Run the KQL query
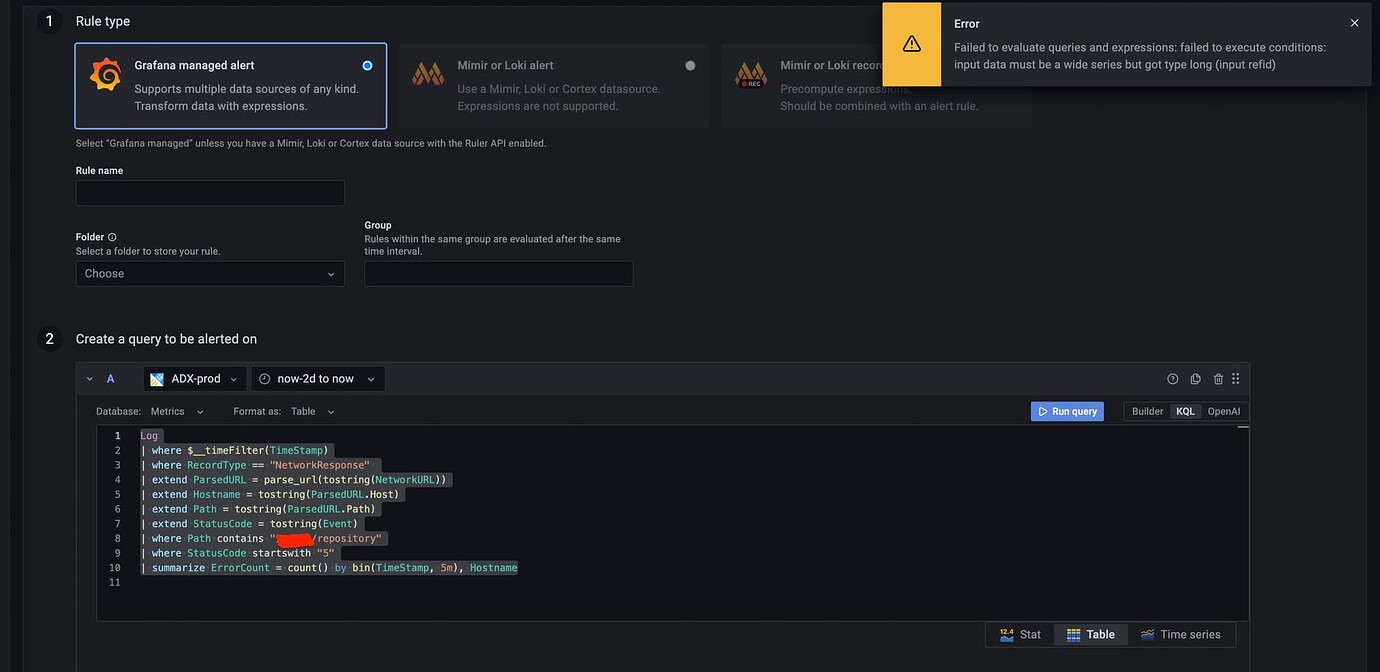The image size is (1380, 672). 1067,411
